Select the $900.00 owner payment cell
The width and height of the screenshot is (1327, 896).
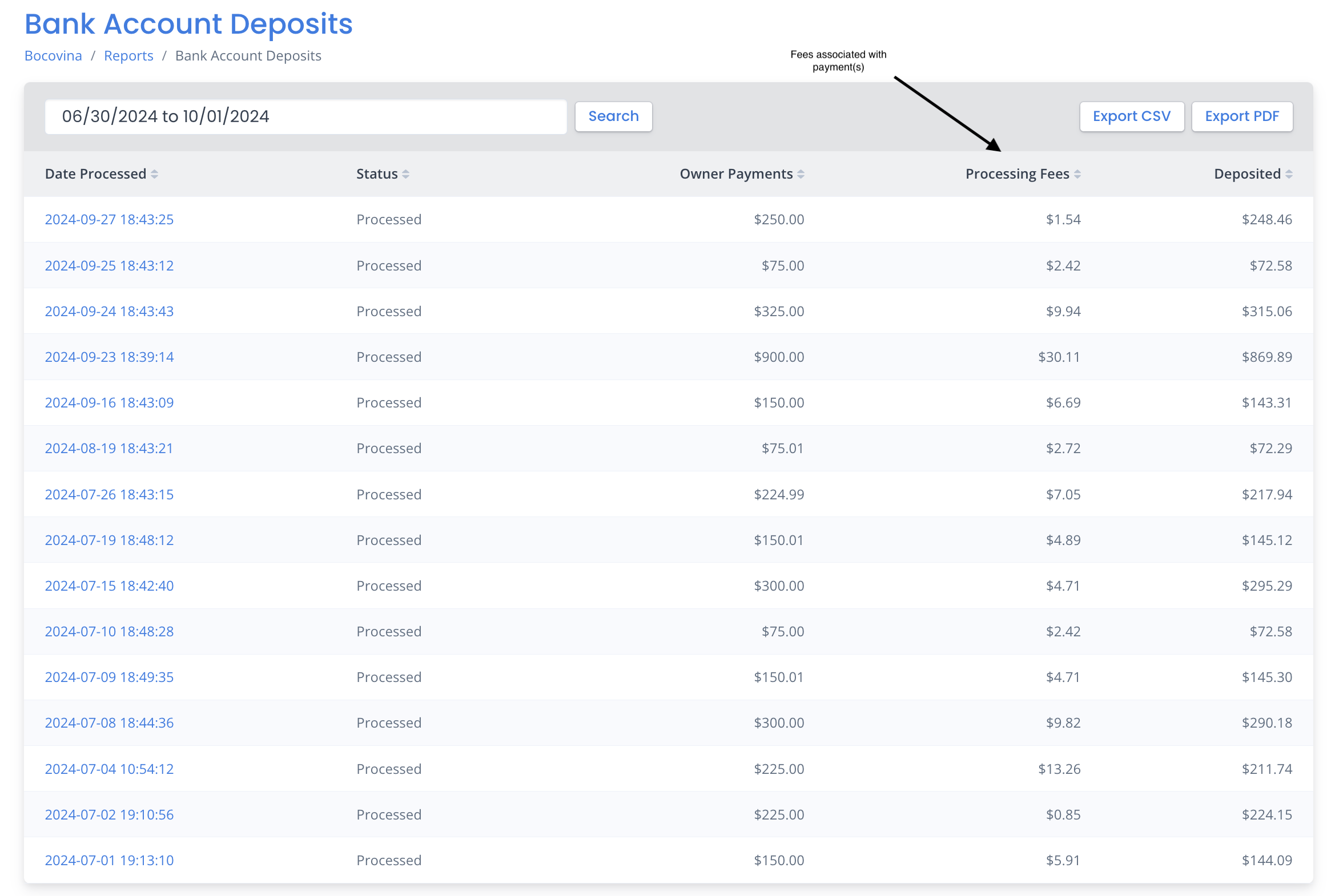coord(779,357)
